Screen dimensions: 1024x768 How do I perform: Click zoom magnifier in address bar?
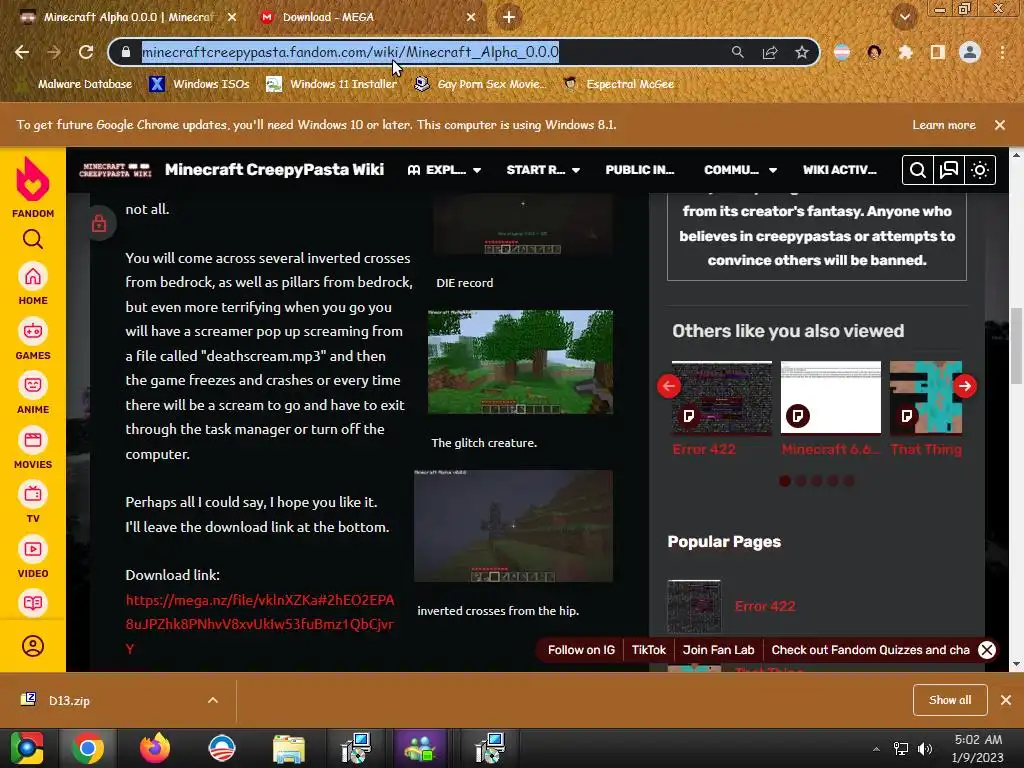click(x=737, y=52)
